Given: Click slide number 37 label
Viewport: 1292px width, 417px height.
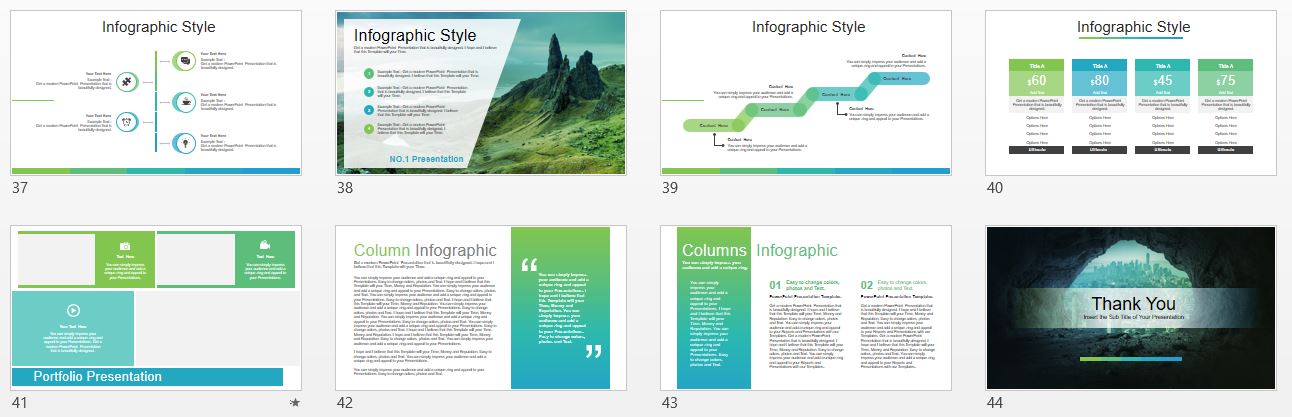Looking at the screenshot, I should (x=20, y=188).
